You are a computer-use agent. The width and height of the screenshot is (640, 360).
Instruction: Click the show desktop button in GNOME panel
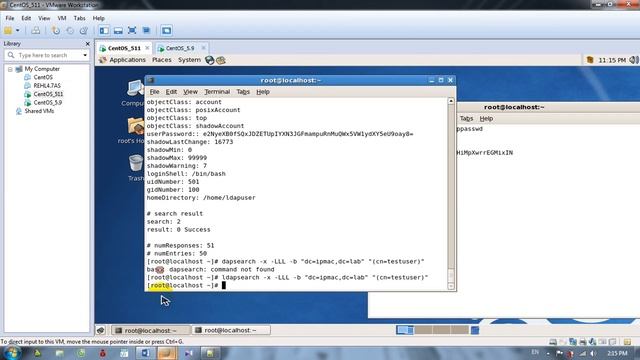(x=101, y=330)
